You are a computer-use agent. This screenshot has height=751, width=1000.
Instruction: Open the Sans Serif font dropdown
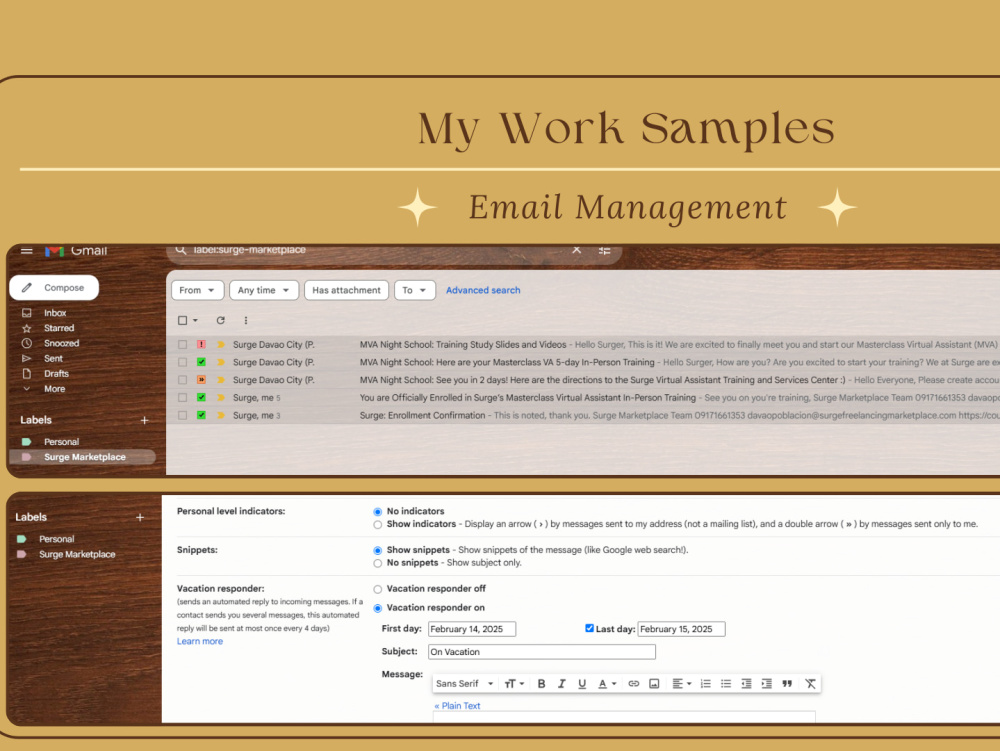point(464,683)
